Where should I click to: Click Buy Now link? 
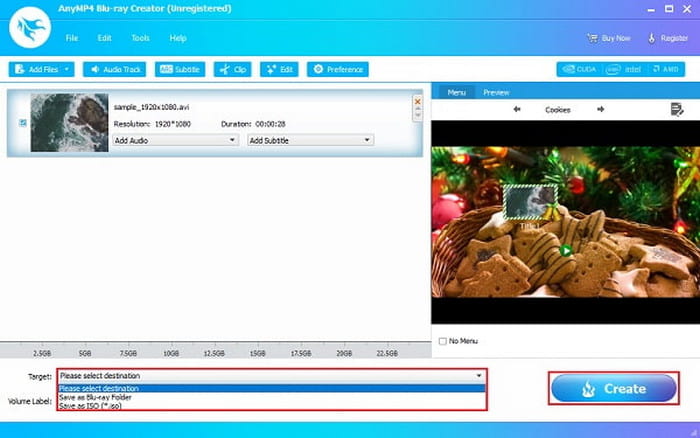point(608,38)
